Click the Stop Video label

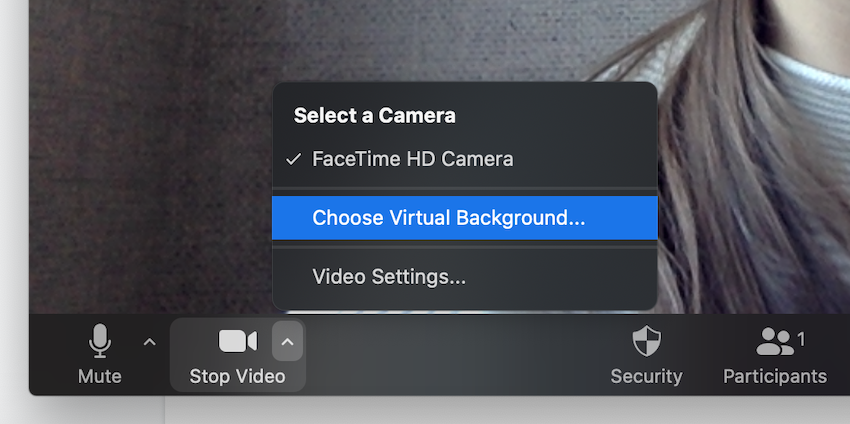coord(237,376)
